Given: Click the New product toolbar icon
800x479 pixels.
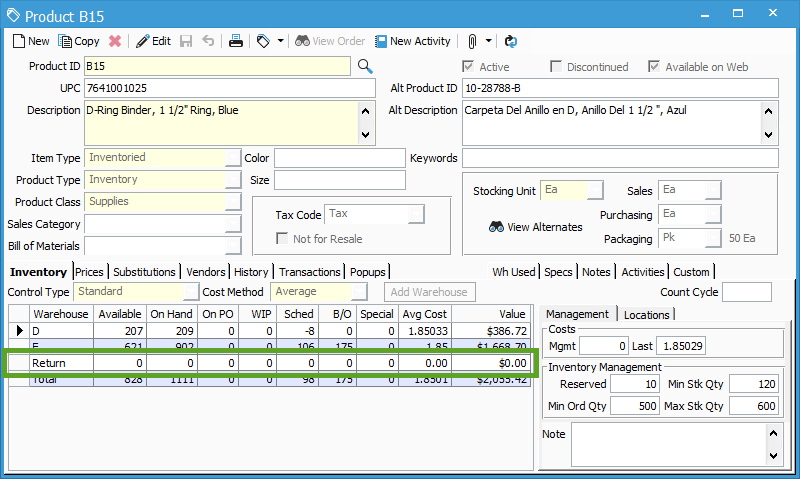Looking at the screenshot, I should coord(30,41).
